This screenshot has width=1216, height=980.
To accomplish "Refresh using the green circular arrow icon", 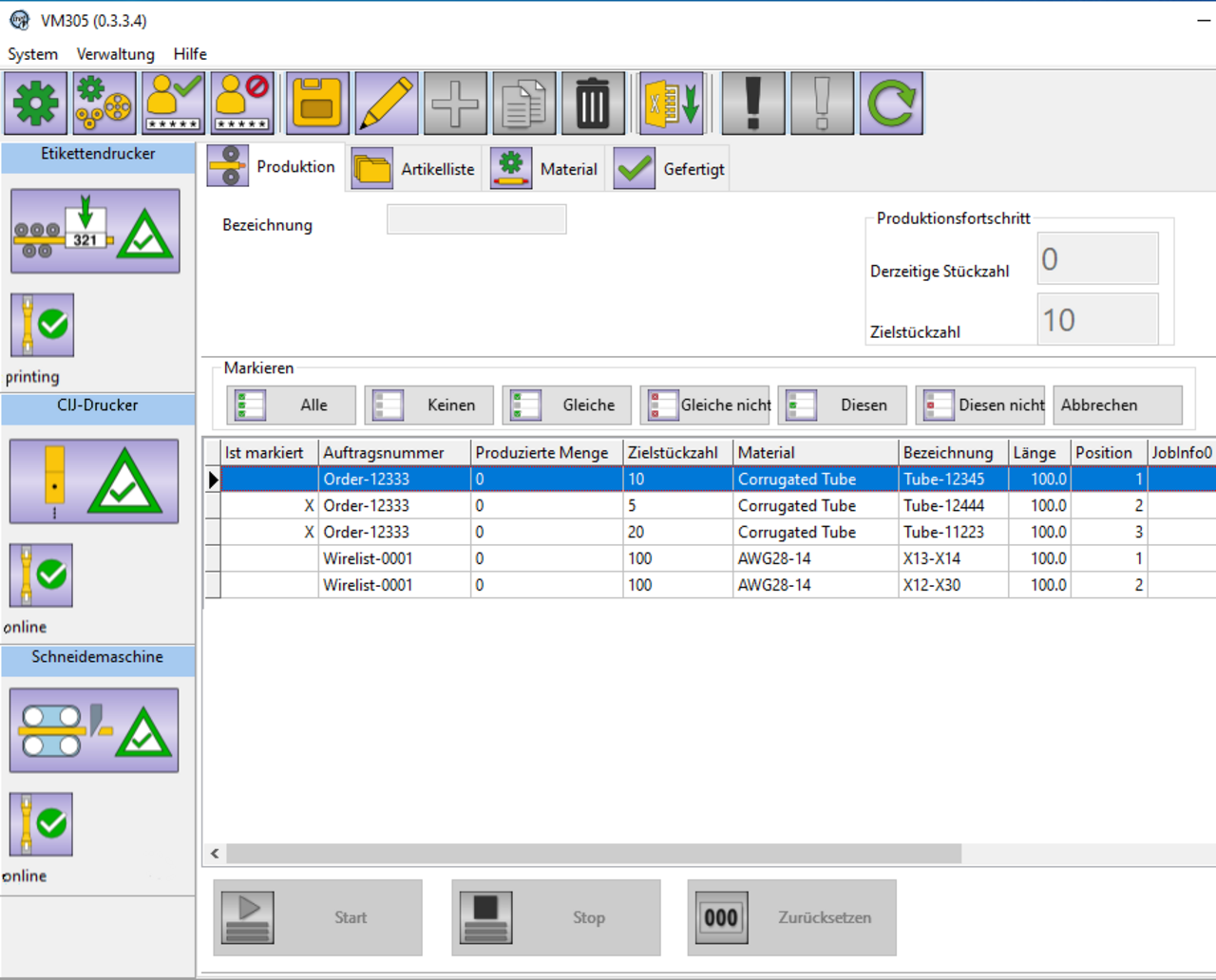I will point(891,103).
